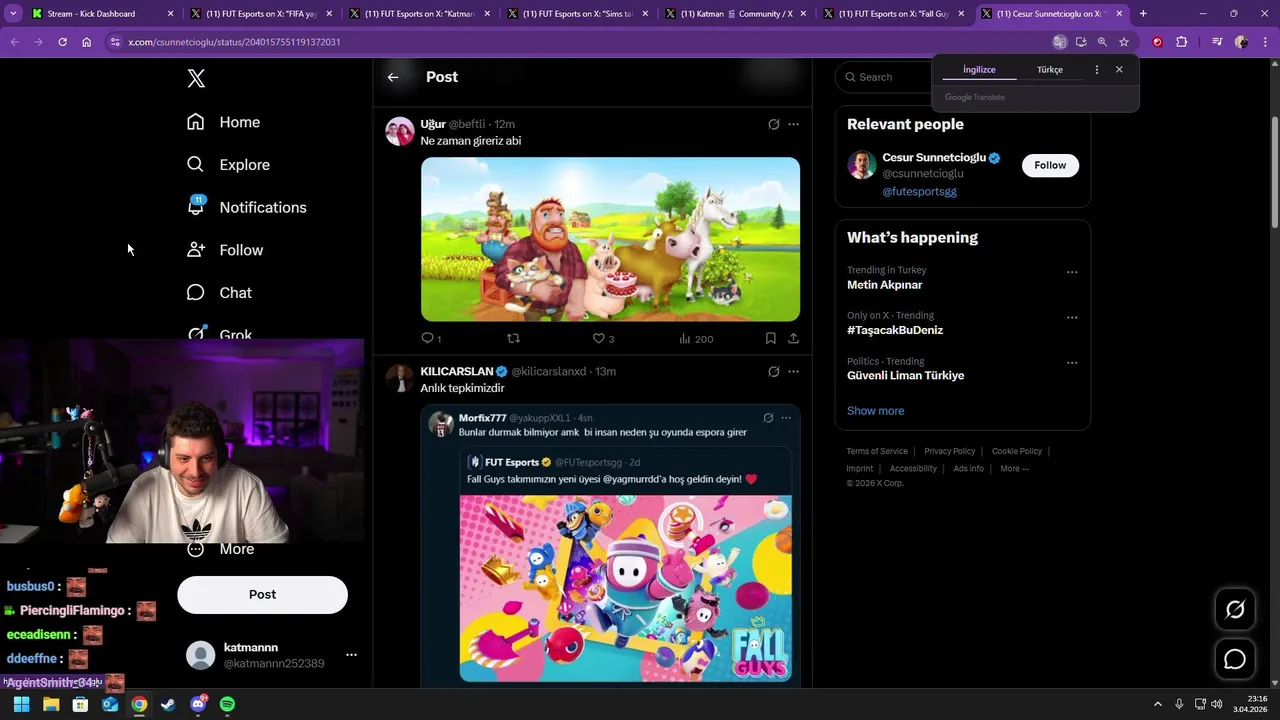The image size is (1280, 720).
Task: Open a new browser tab
Action: pos(1143,14)
